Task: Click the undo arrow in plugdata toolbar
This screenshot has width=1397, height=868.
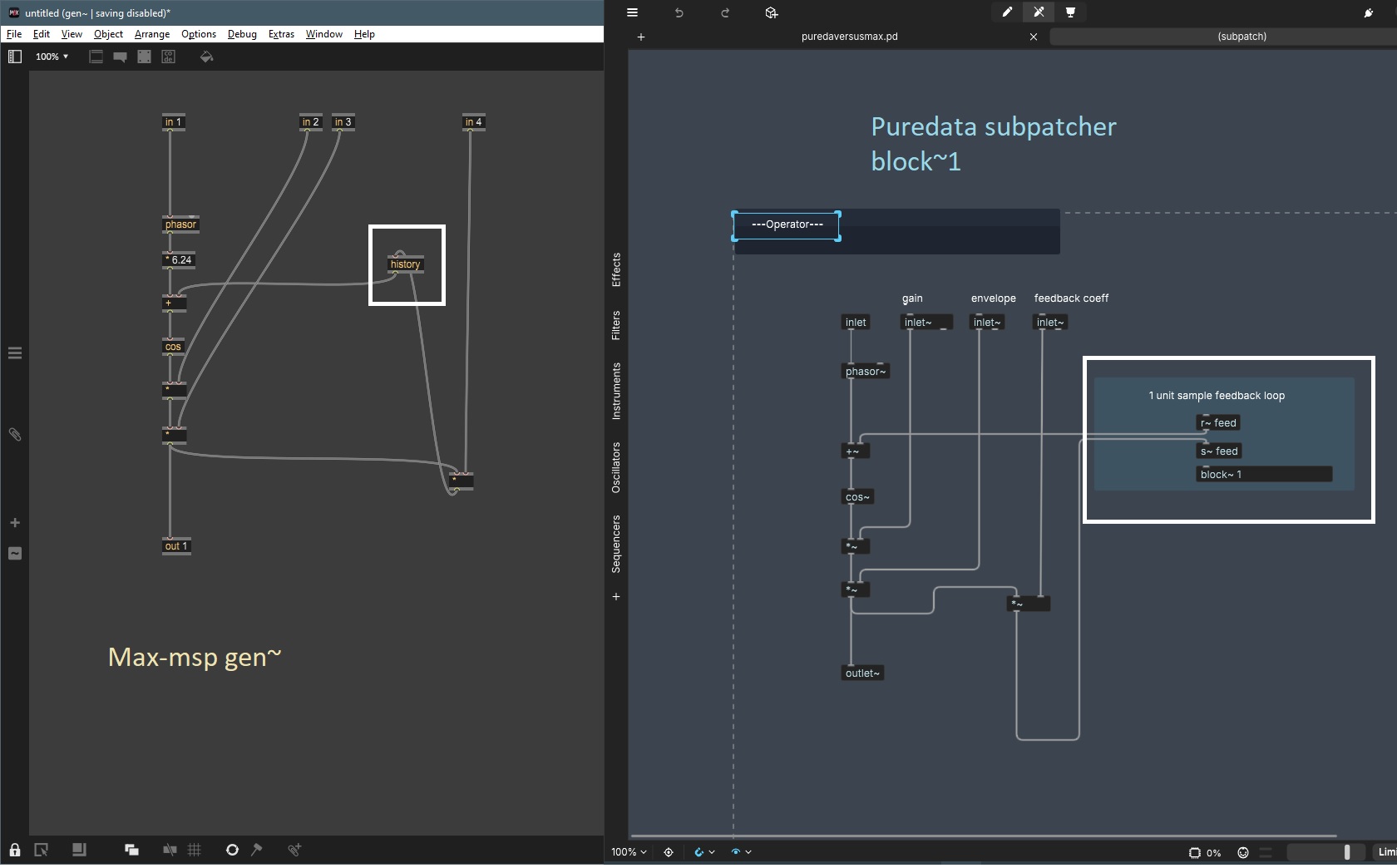Action: [x=679, y=12]
